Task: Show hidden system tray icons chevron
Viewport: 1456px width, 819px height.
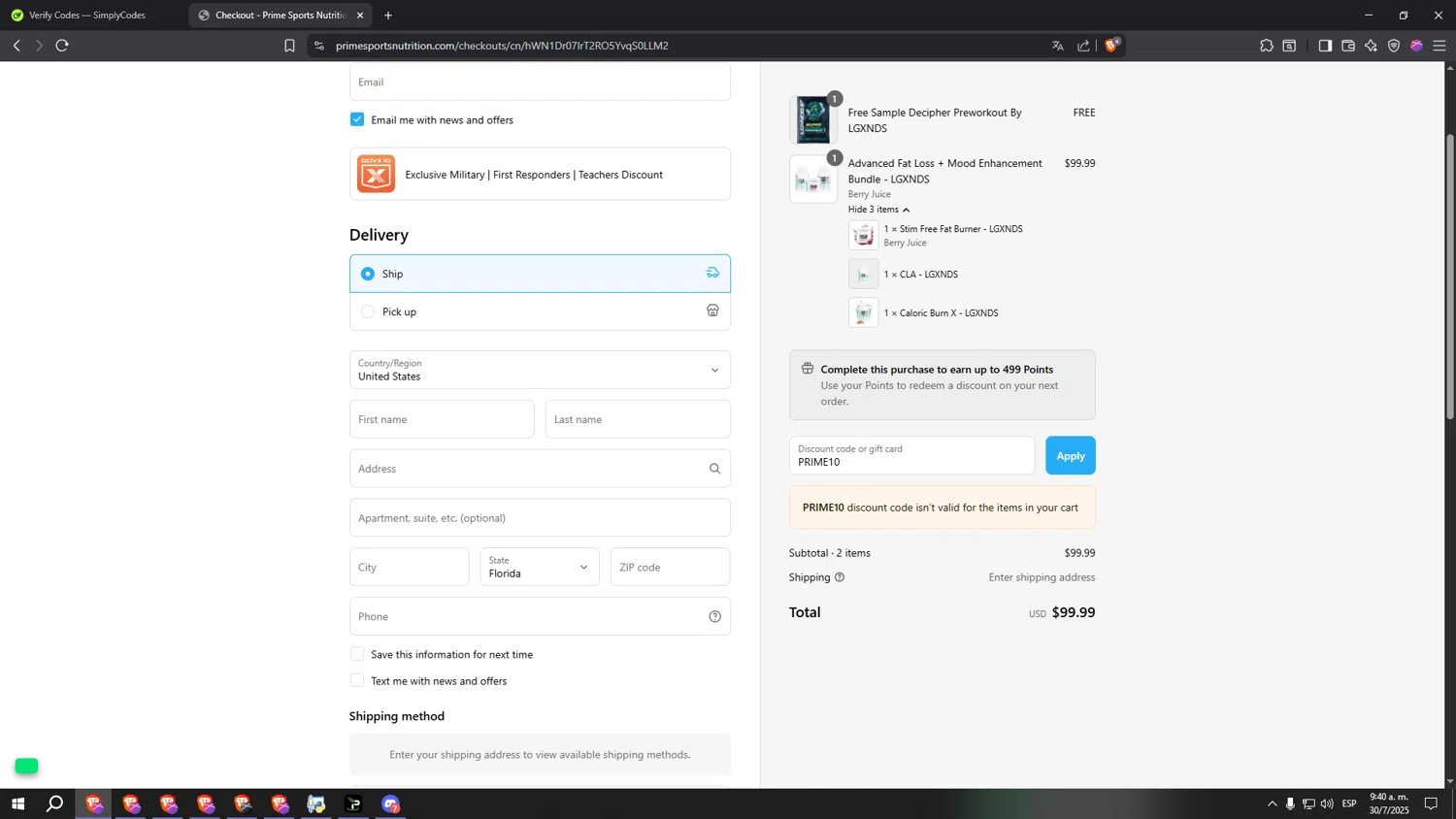Action: pyautogui.click(x=1272, y=803)
